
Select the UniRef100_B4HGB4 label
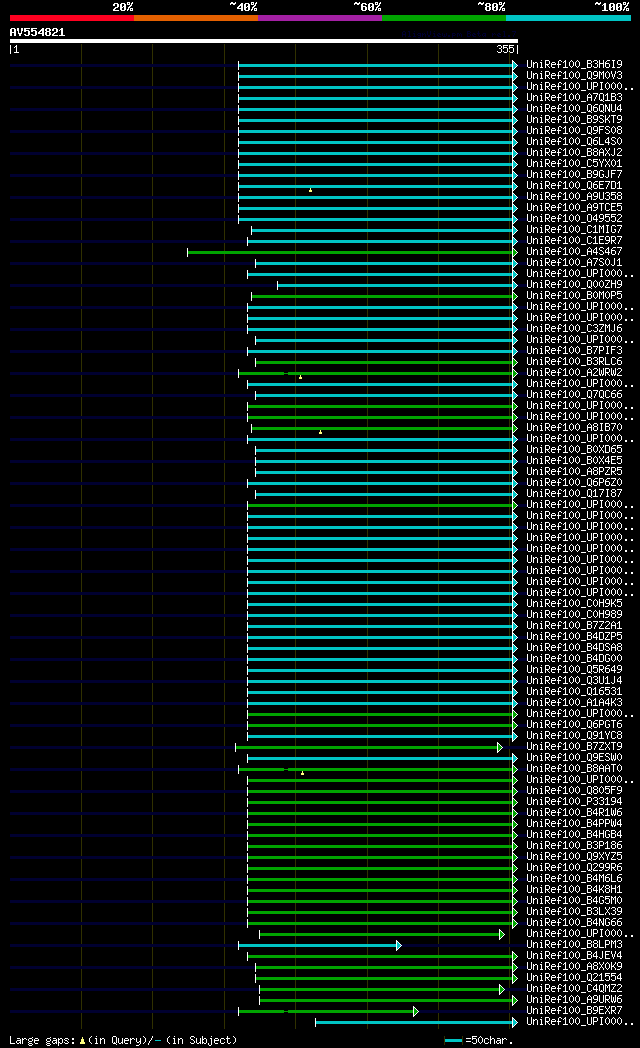pos(574,835)
